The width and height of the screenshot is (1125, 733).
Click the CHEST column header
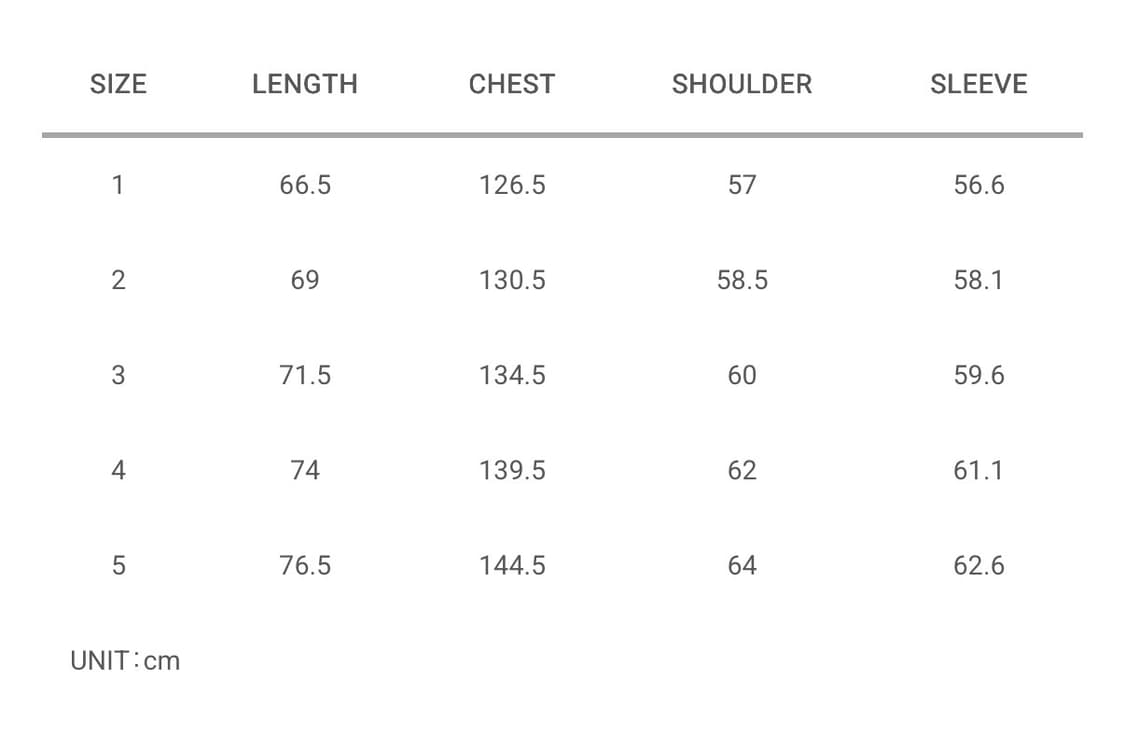512,84
